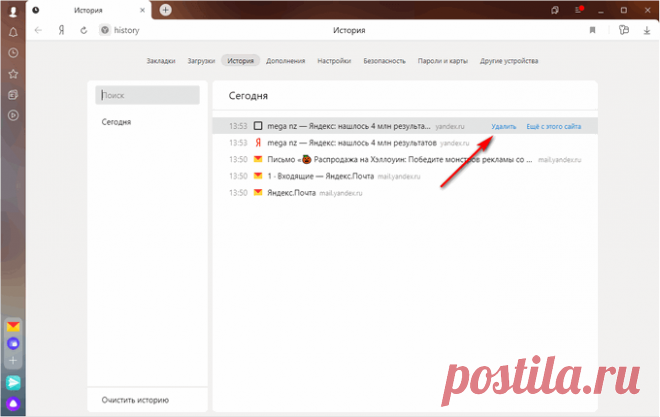Bookmark this page using the flag icon
The height and width of the screenshot is (417, 660).
coord(592,30)
